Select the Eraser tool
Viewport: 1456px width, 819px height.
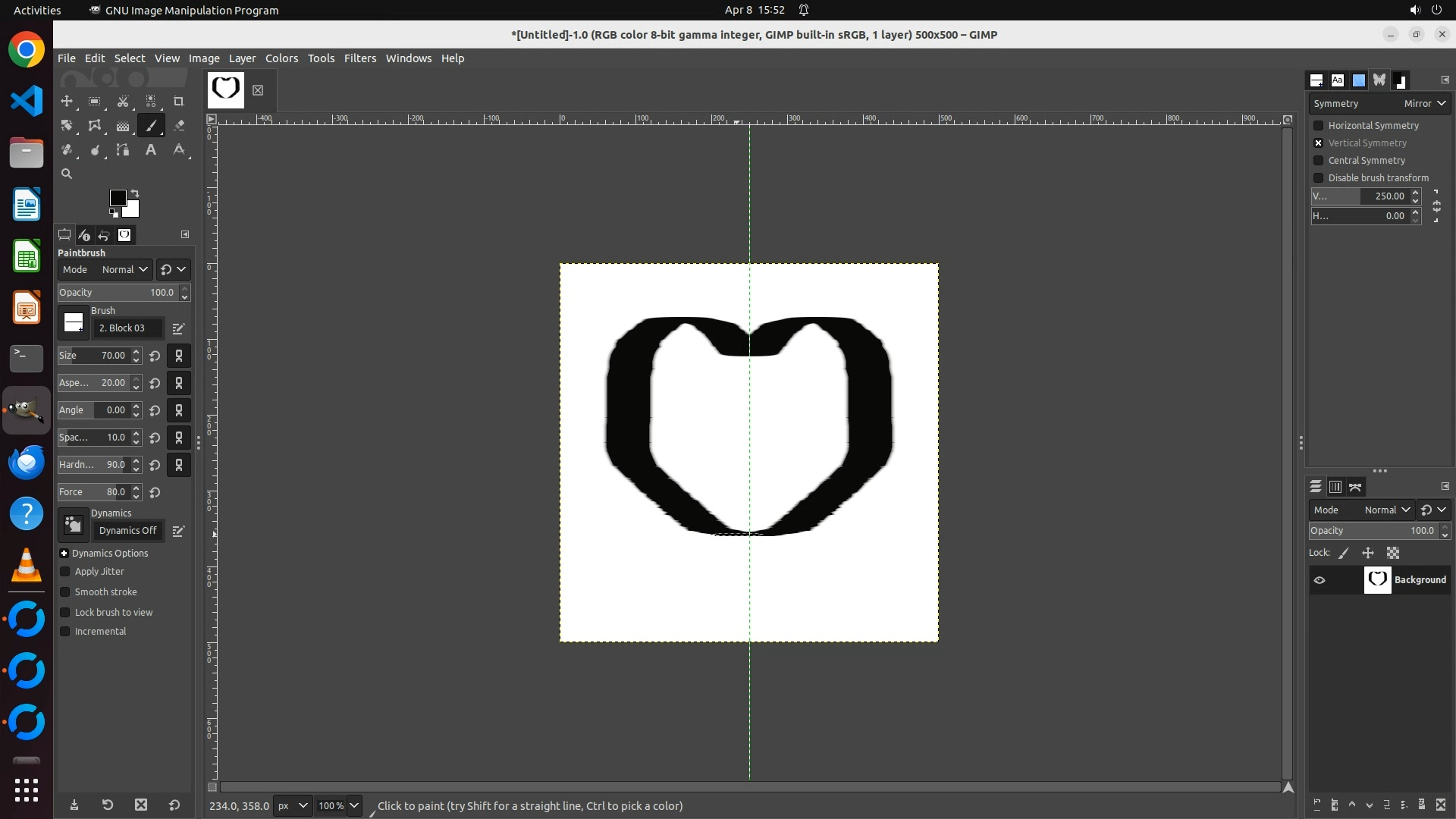pyautogui.click(x=179, y=126)
